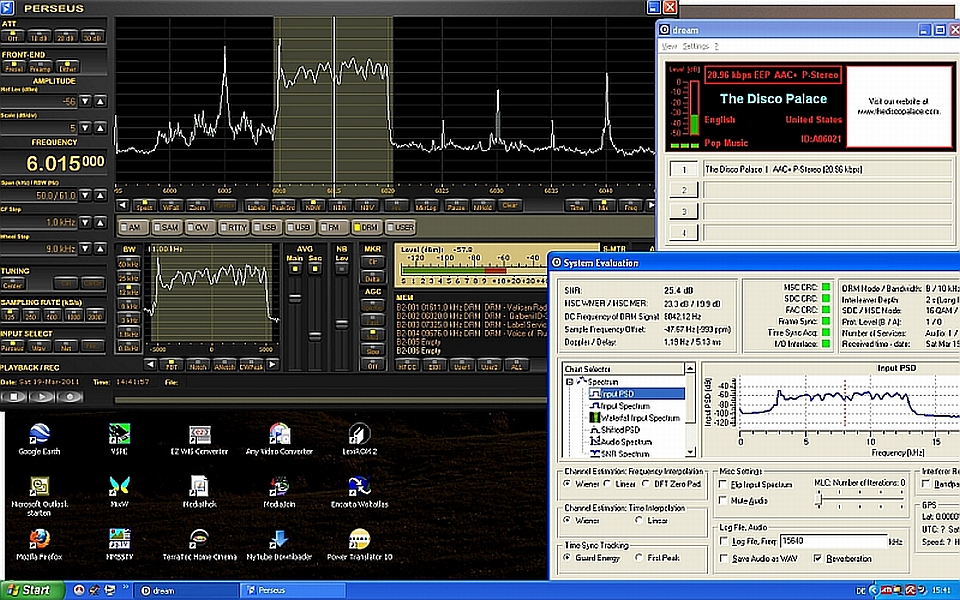Viewport: 960px width, 600px height.
Task: Click NB Lev slider handle
Action: click(x=342, y=323)
